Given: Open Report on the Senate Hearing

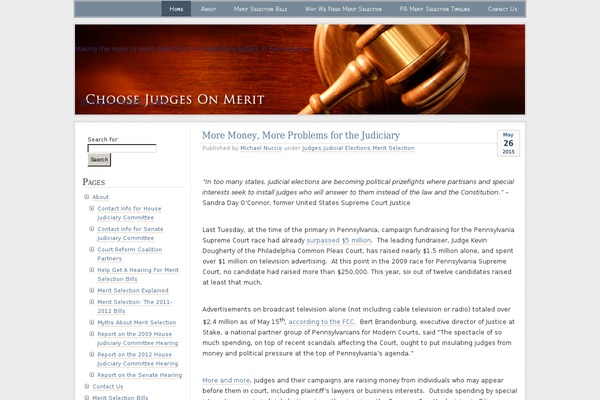Looking at the screenshot, I should click(x=140, y=375).
